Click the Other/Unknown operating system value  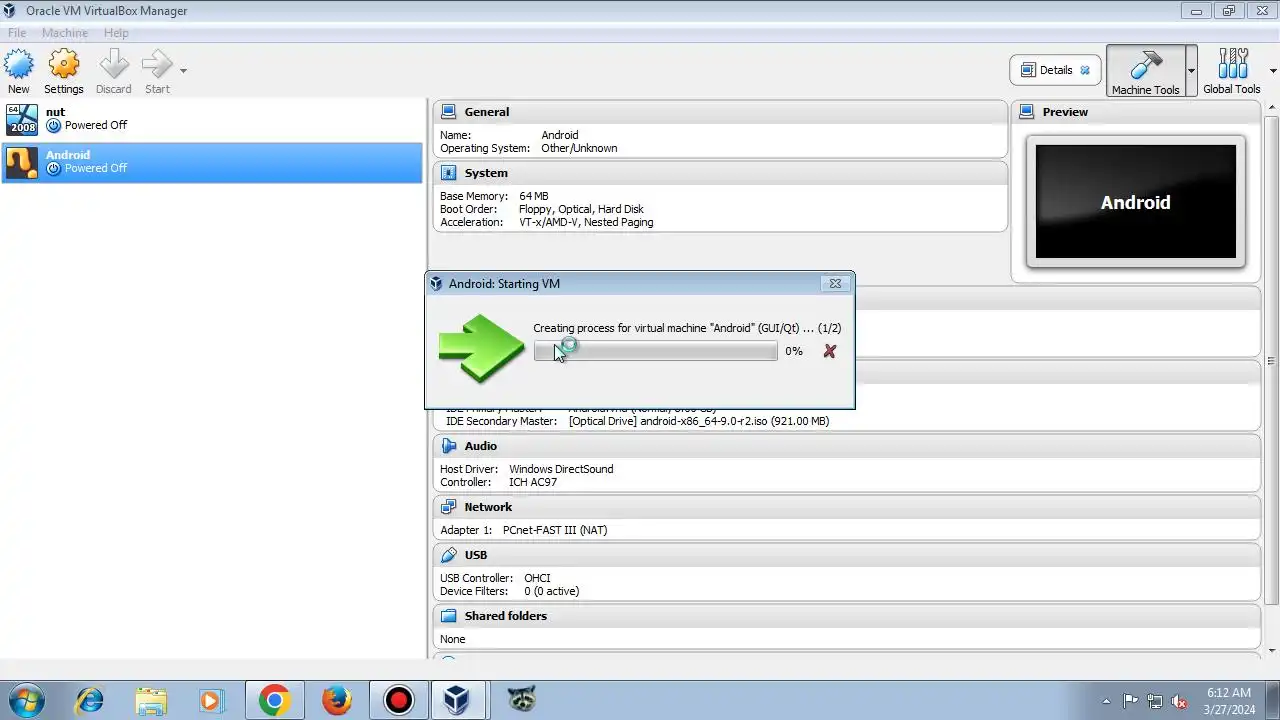tap(579, 148)
